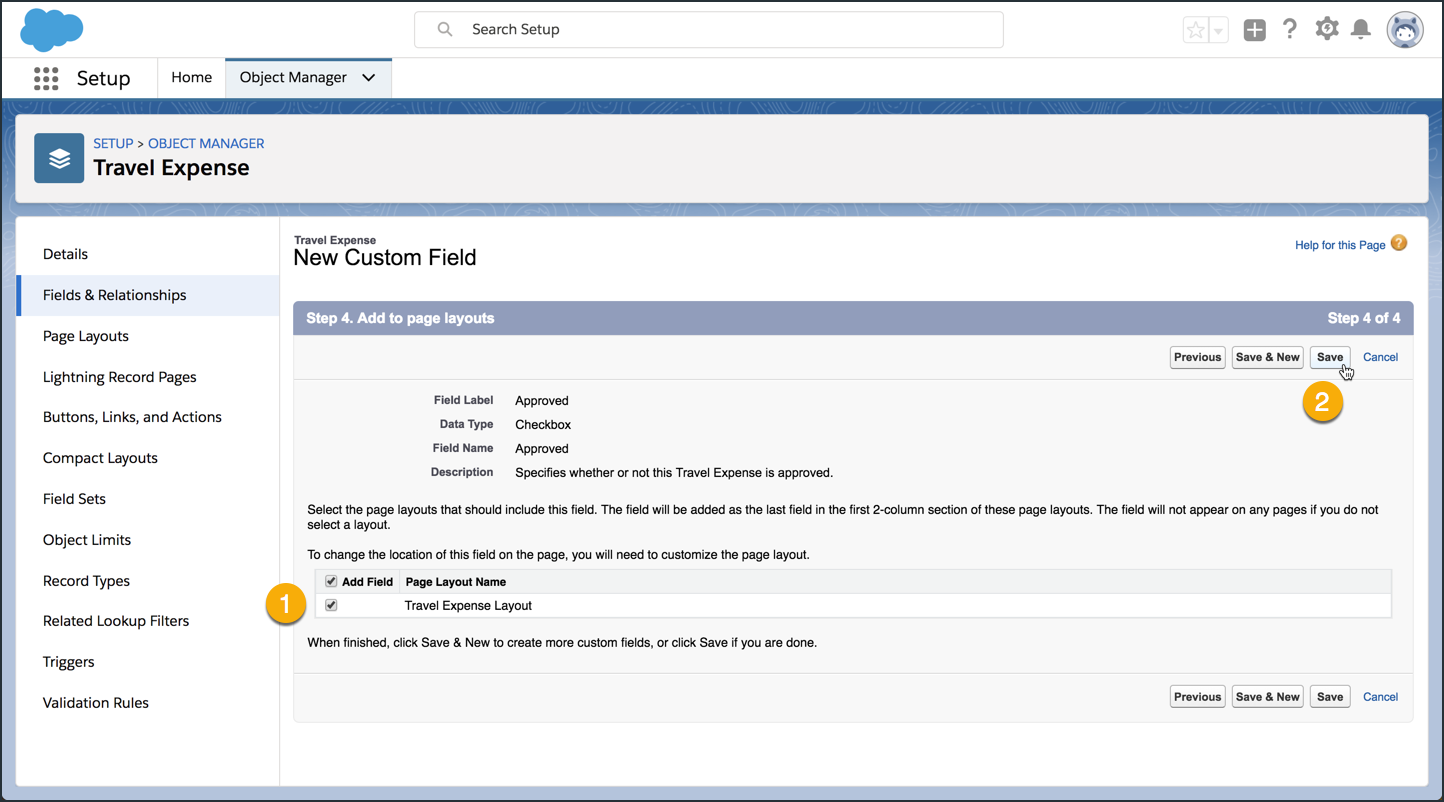Click the top Cancel link
The width and height of the screenshot is (1444, 802).
tap(1380, 357)
